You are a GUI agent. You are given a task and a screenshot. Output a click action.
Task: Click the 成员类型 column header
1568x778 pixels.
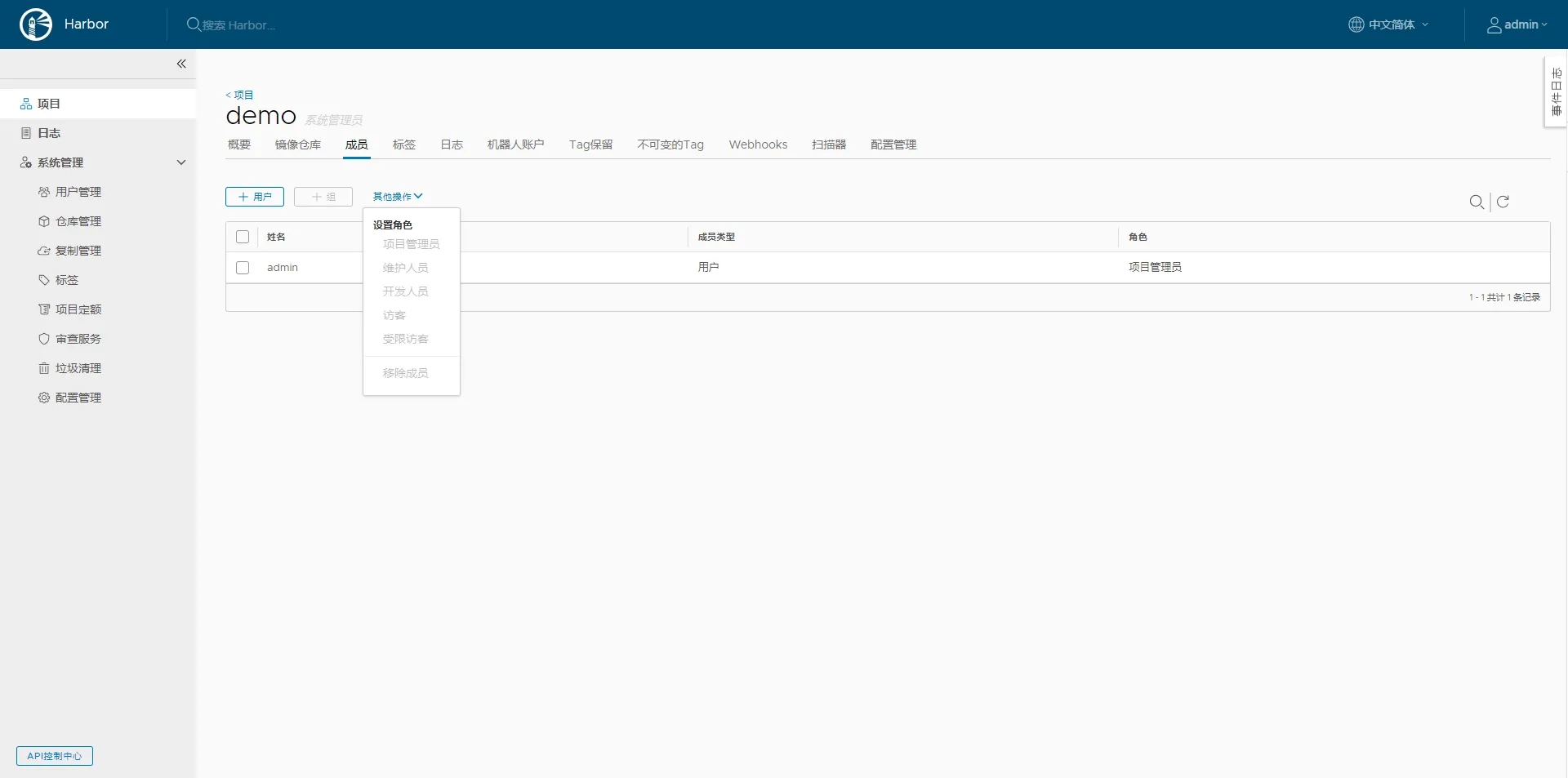click(716, 237)
